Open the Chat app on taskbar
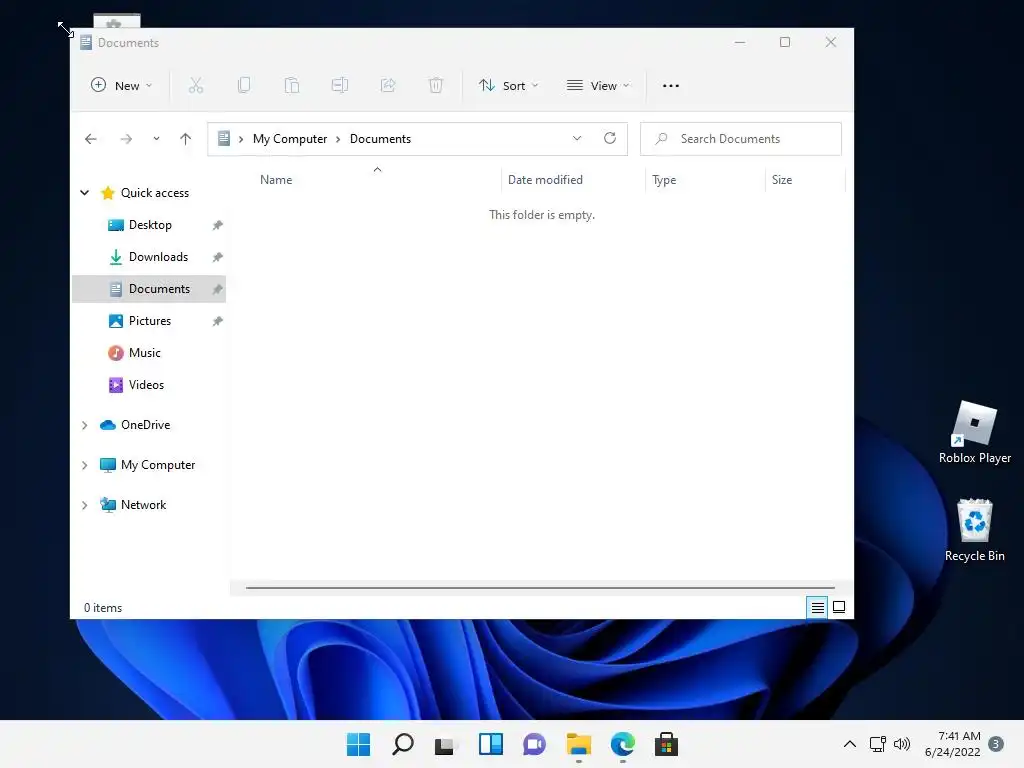The image size is (1024, 768). tap(534, 744)
